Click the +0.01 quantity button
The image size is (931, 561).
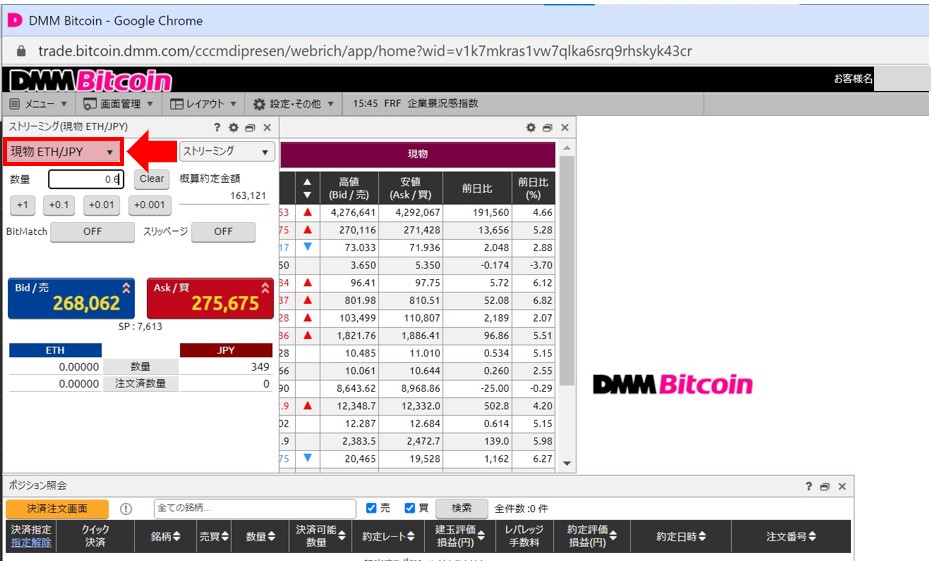(102, 205)
